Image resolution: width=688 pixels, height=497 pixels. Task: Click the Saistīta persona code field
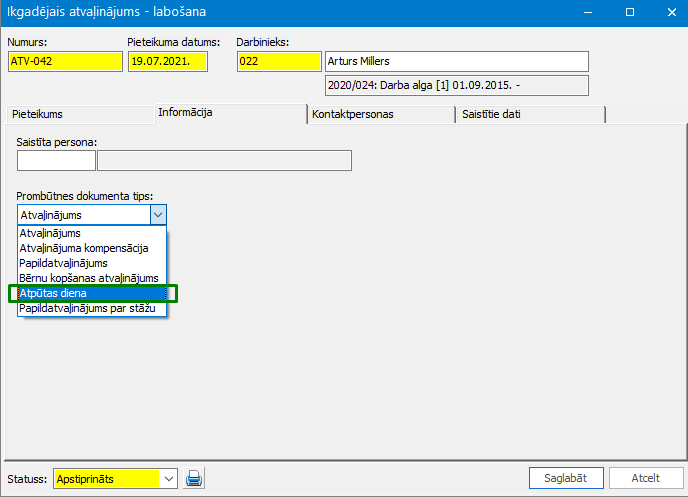coord(56,161)
